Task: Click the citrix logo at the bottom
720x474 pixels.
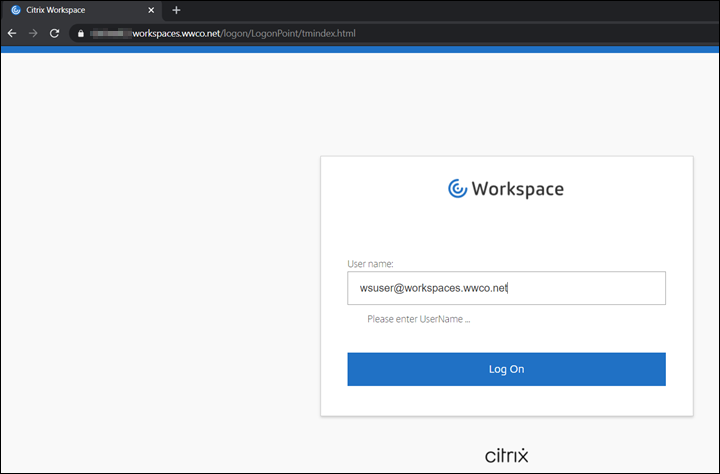Action: pos(506,455)
